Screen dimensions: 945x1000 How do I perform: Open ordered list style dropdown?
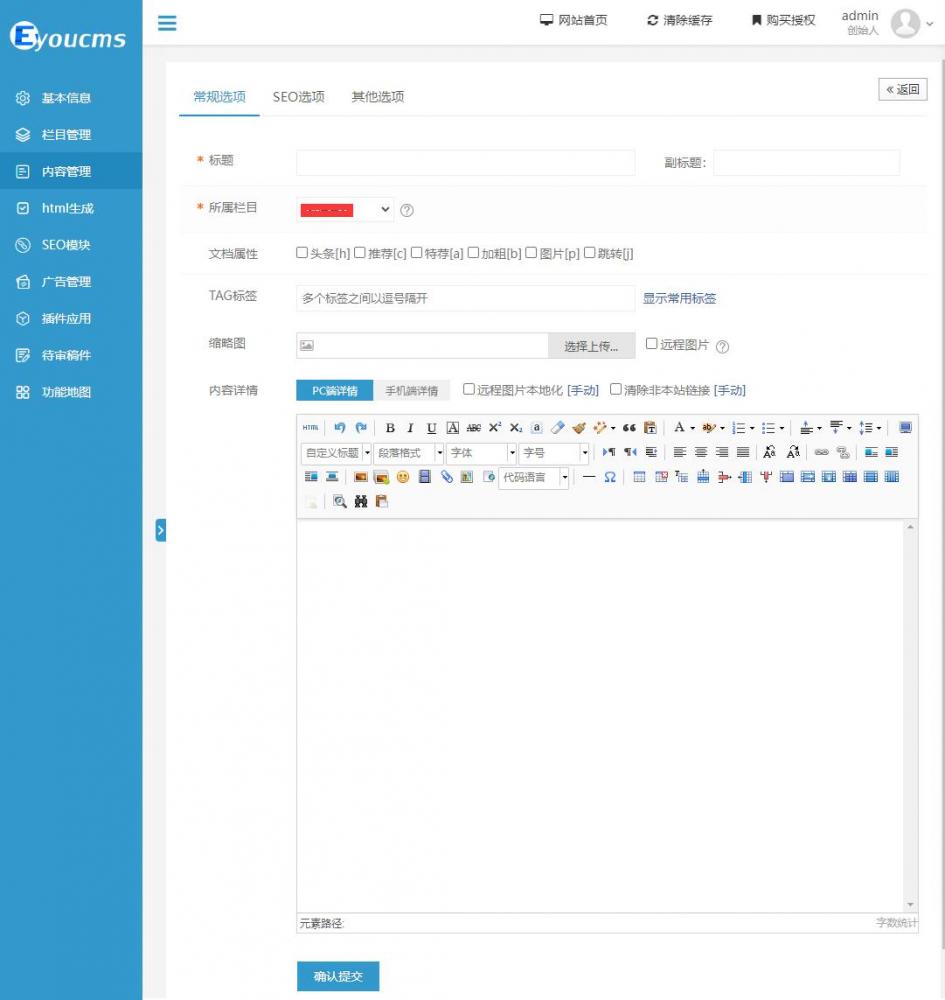coord(752,428)
